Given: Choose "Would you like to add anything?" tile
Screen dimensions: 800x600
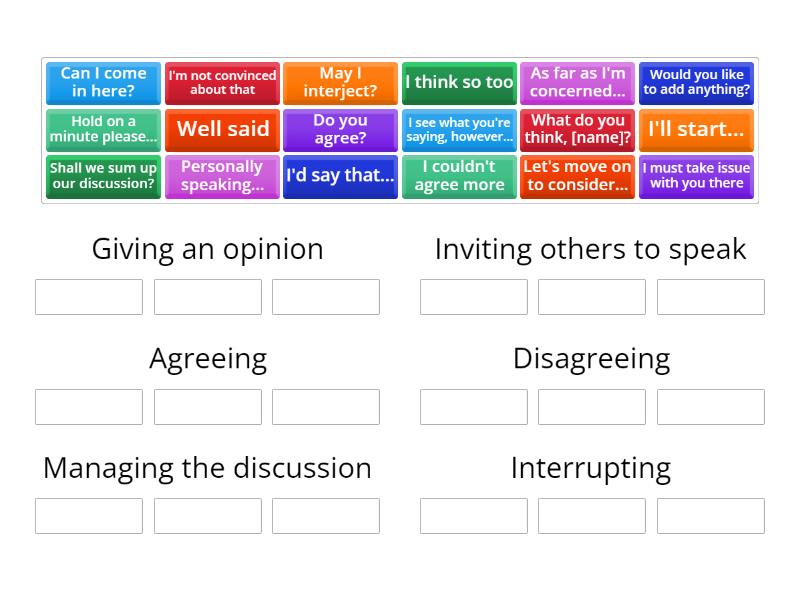Looking at the screenshot, I should tap(696, 83).
